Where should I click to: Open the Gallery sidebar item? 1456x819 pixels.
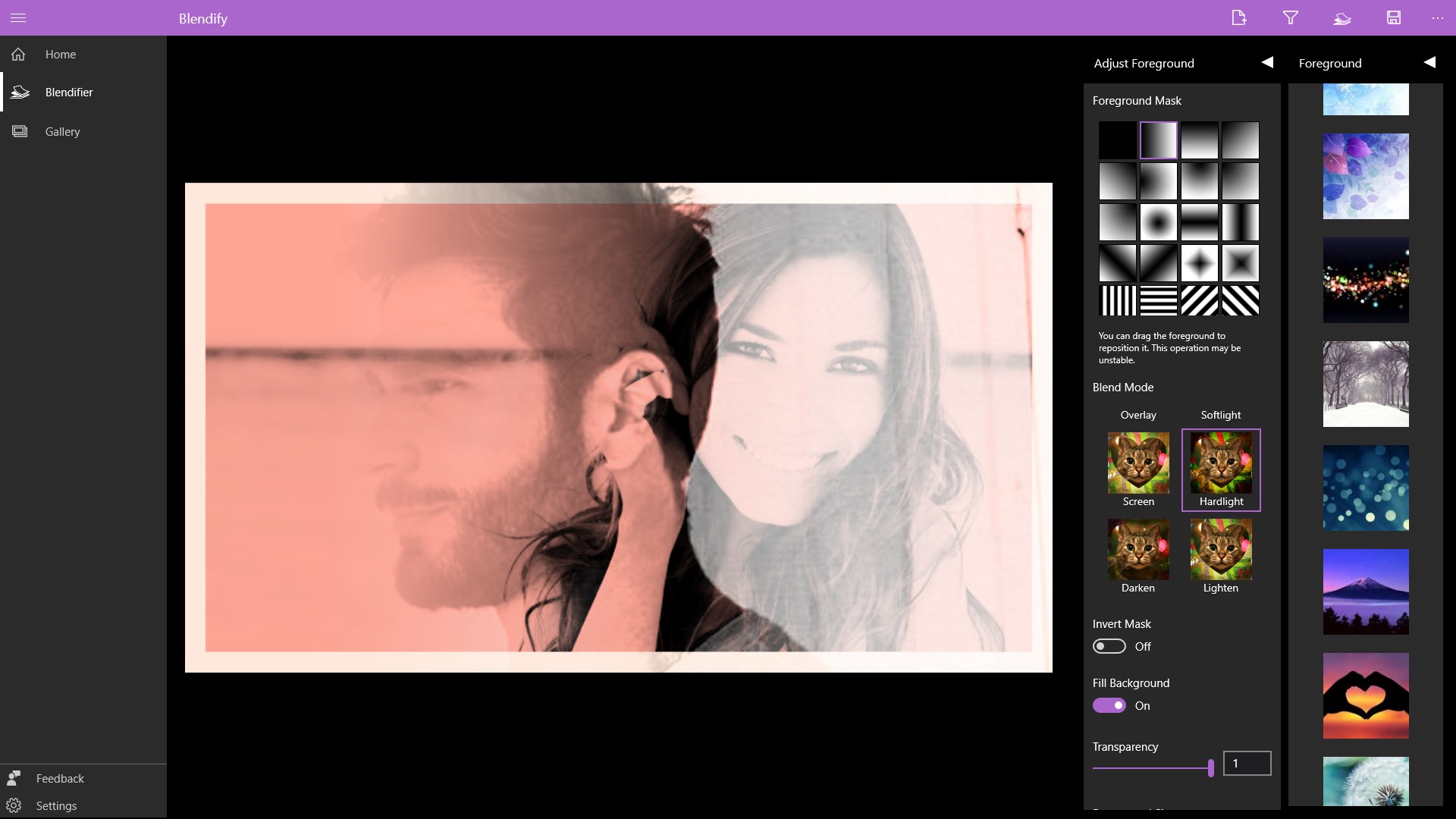click(x=62, y=132)
